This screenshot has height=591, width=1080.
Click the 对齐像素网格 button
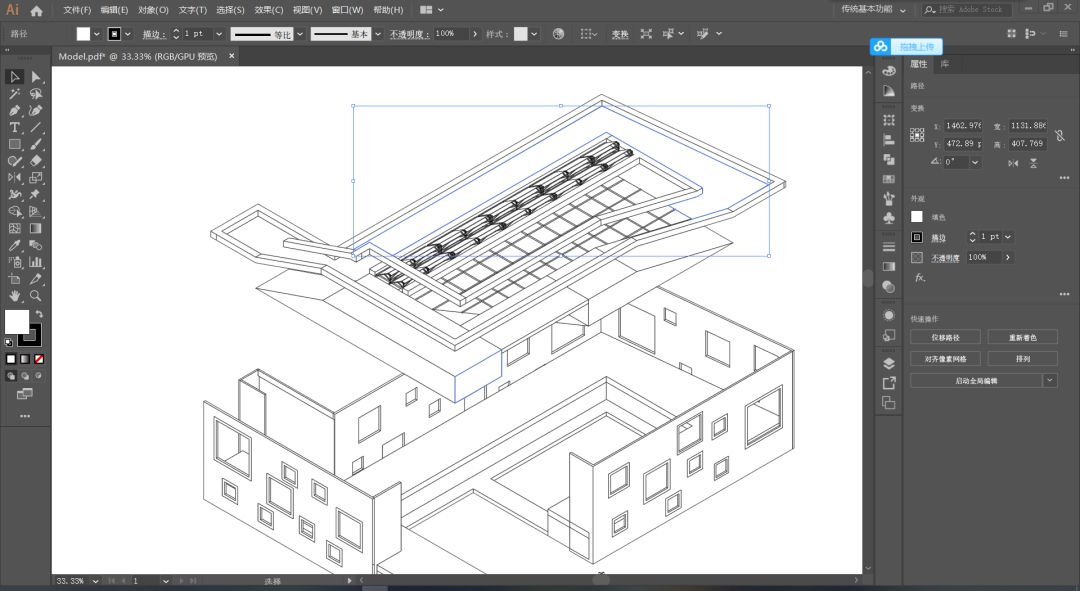coord(945,359)
